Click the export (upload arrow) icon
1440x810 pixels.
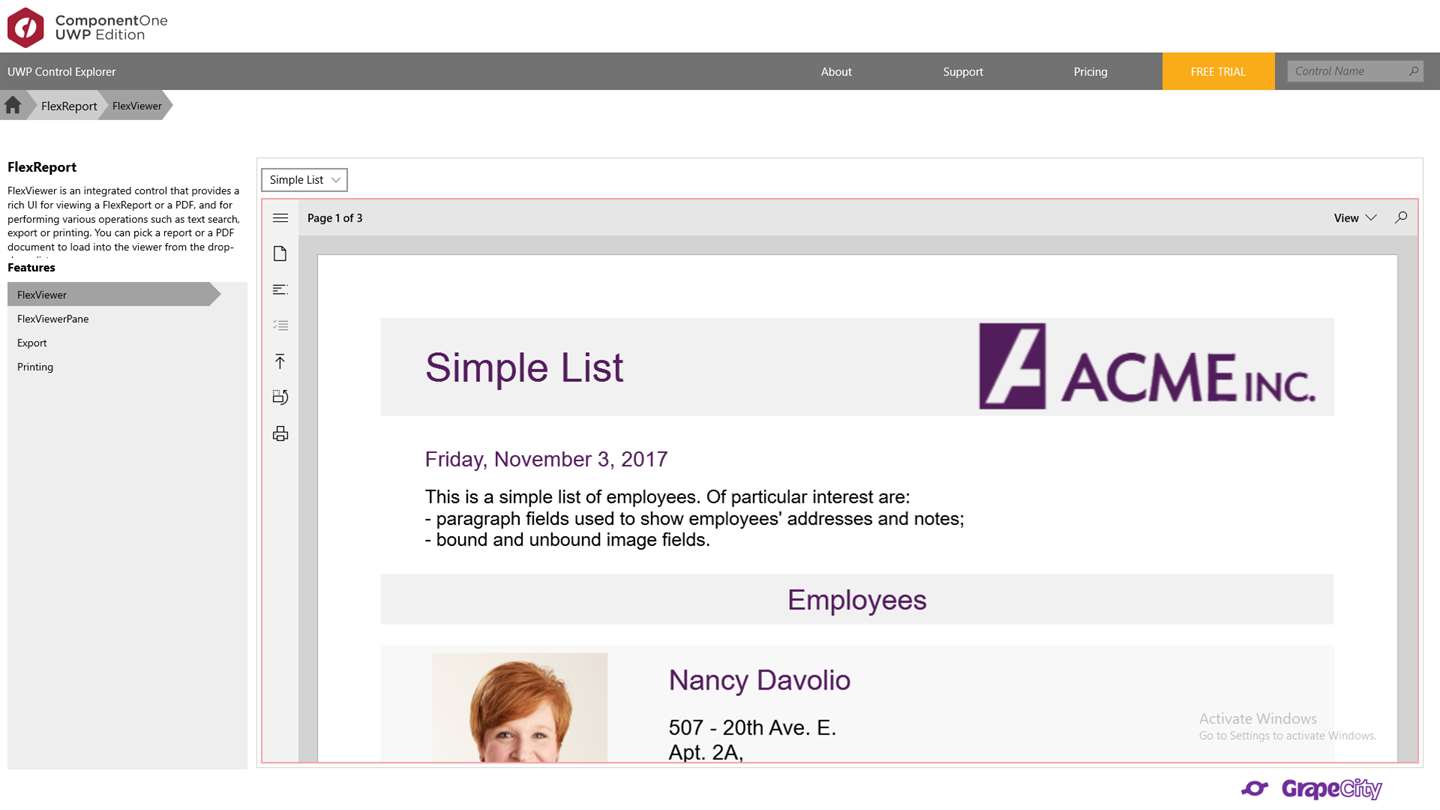280,361
